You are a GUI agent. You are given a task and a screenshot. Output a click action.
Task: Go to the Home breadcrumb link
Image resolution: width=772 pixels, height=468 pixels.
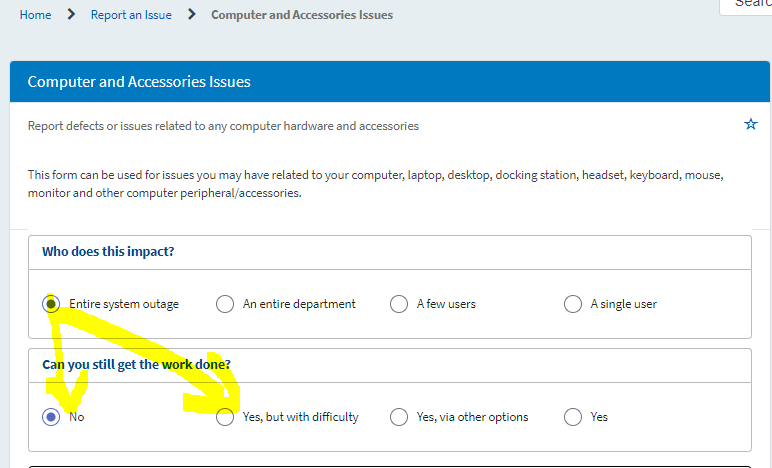[x=35, y=15]
